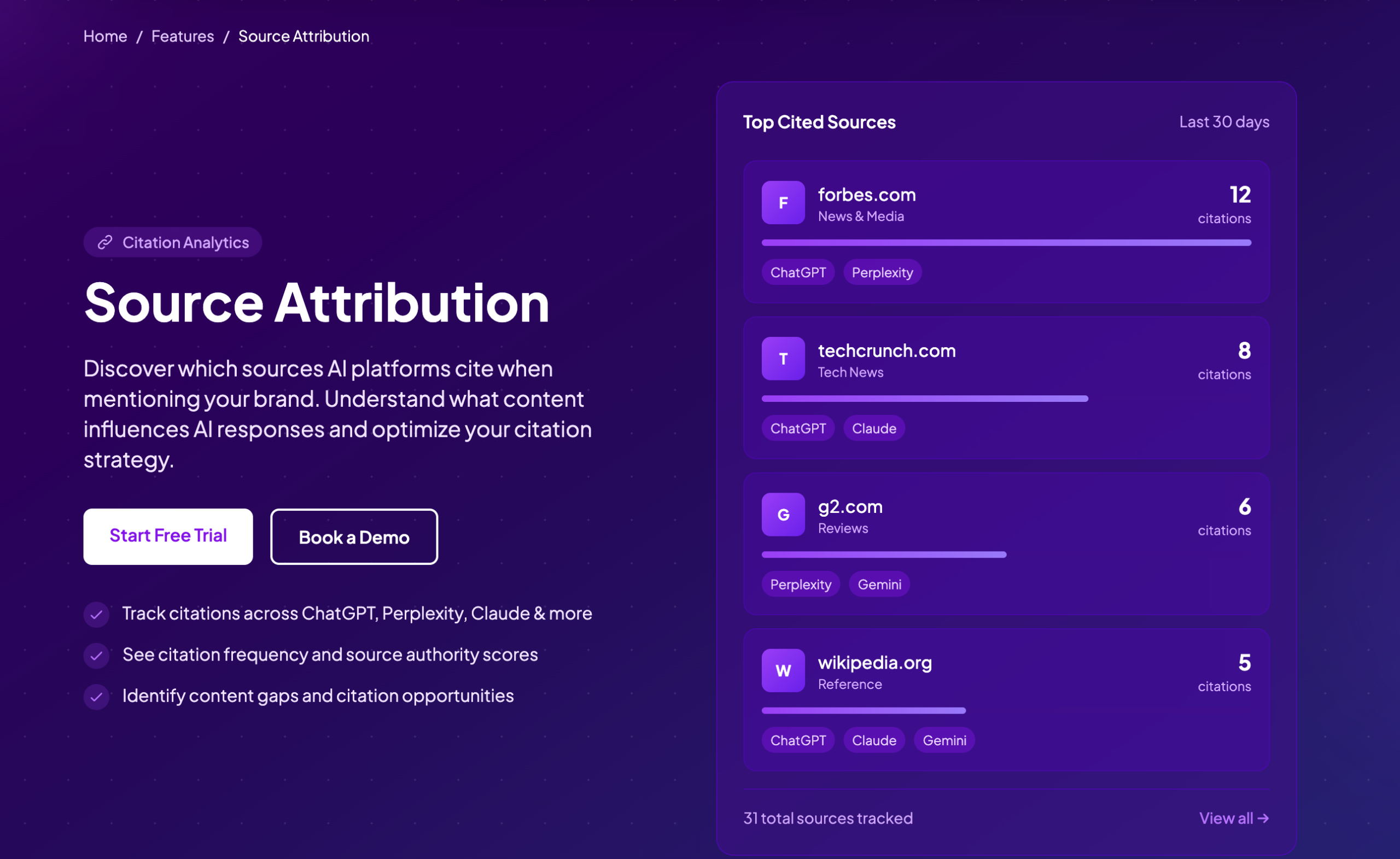Click the techcrunch.com citation progress bar
The height and width of the screenshot is (859, 1400).
924,399
